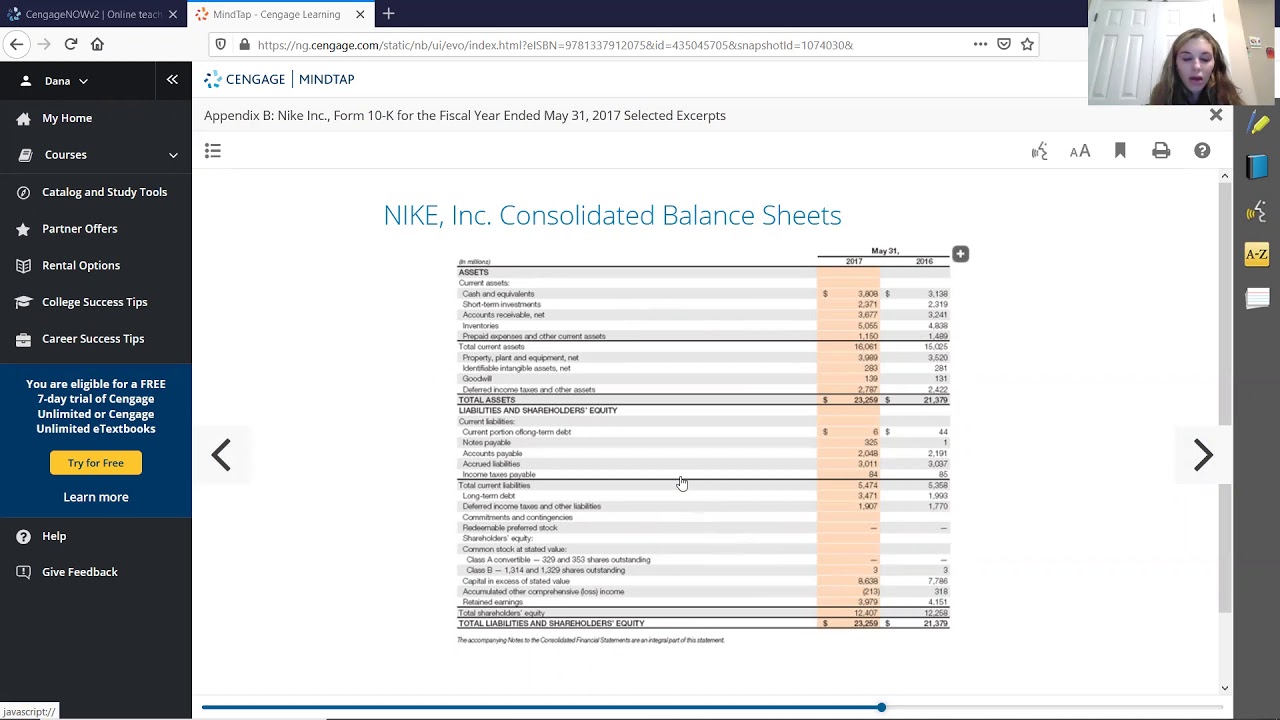Expand the Courses submenu arrow

(x=173, y=155)
